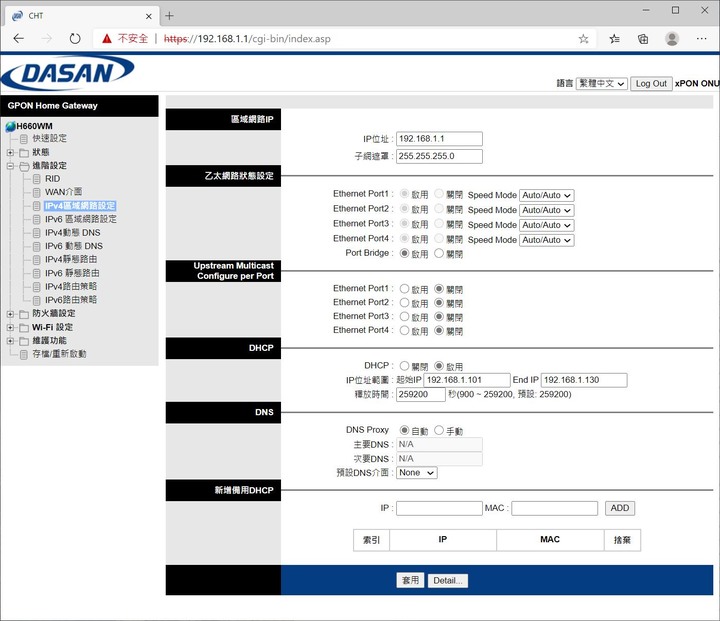Reload the current page

[75, 39]
